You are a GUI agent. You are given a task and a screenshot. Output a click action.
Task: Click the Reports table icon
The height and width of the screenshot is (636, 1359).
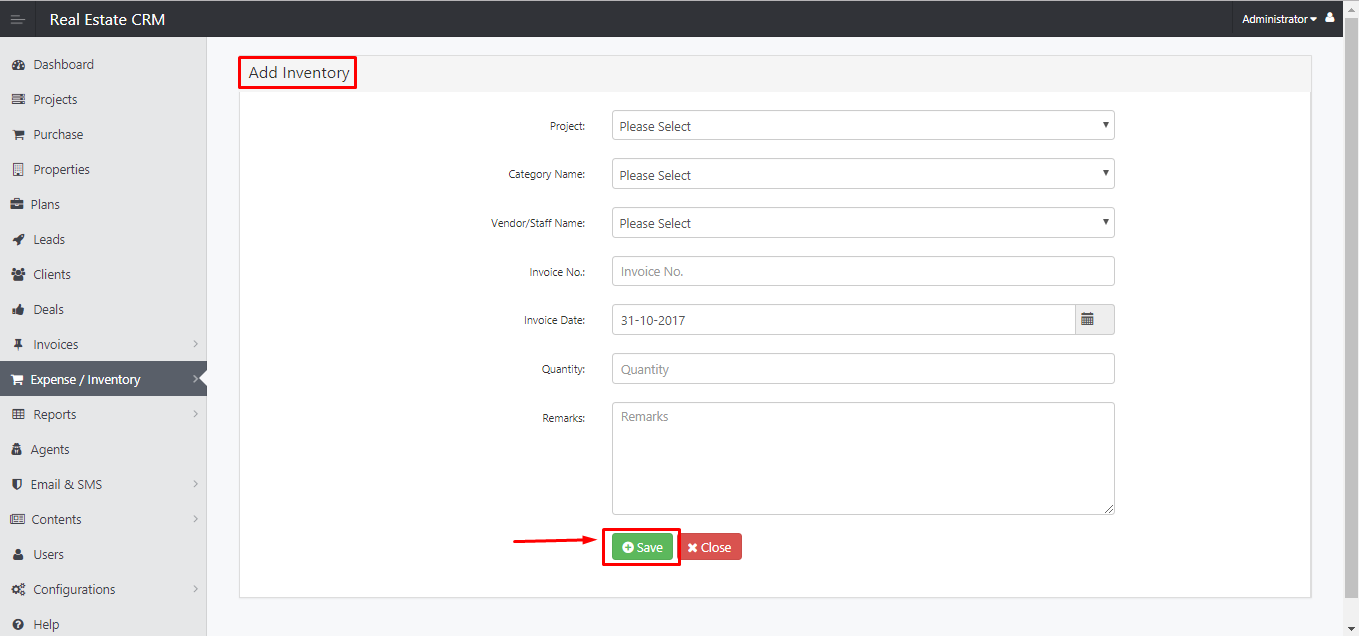pyautogui.click(x=18, y=415)
